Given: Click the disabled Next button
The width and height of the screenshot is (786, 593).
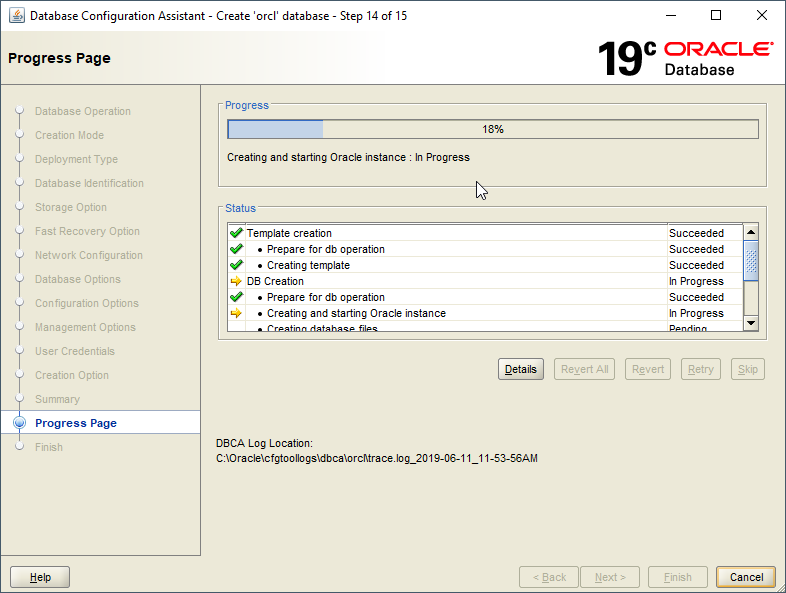Looking at the screenshot, I should [610, 577].
